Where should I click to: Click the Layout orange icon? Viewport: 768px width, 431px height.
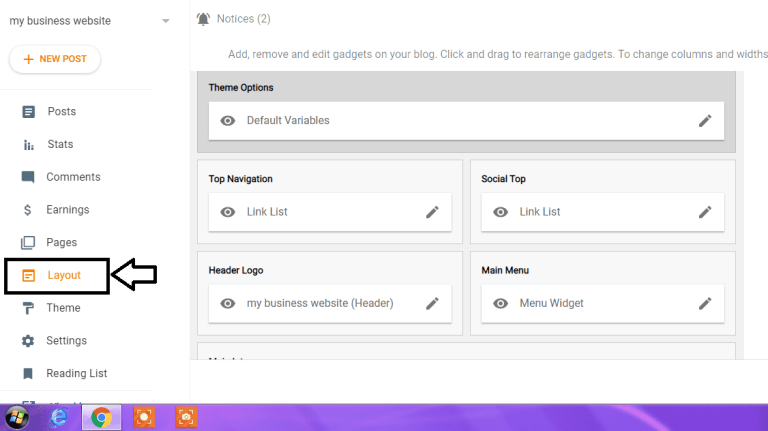[28, 276]
